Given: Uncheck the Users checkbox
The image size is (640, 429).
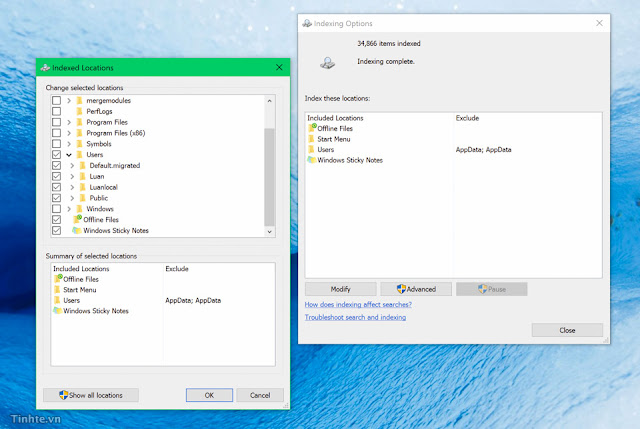Looking at the screenshot, I should pos(56,154).
